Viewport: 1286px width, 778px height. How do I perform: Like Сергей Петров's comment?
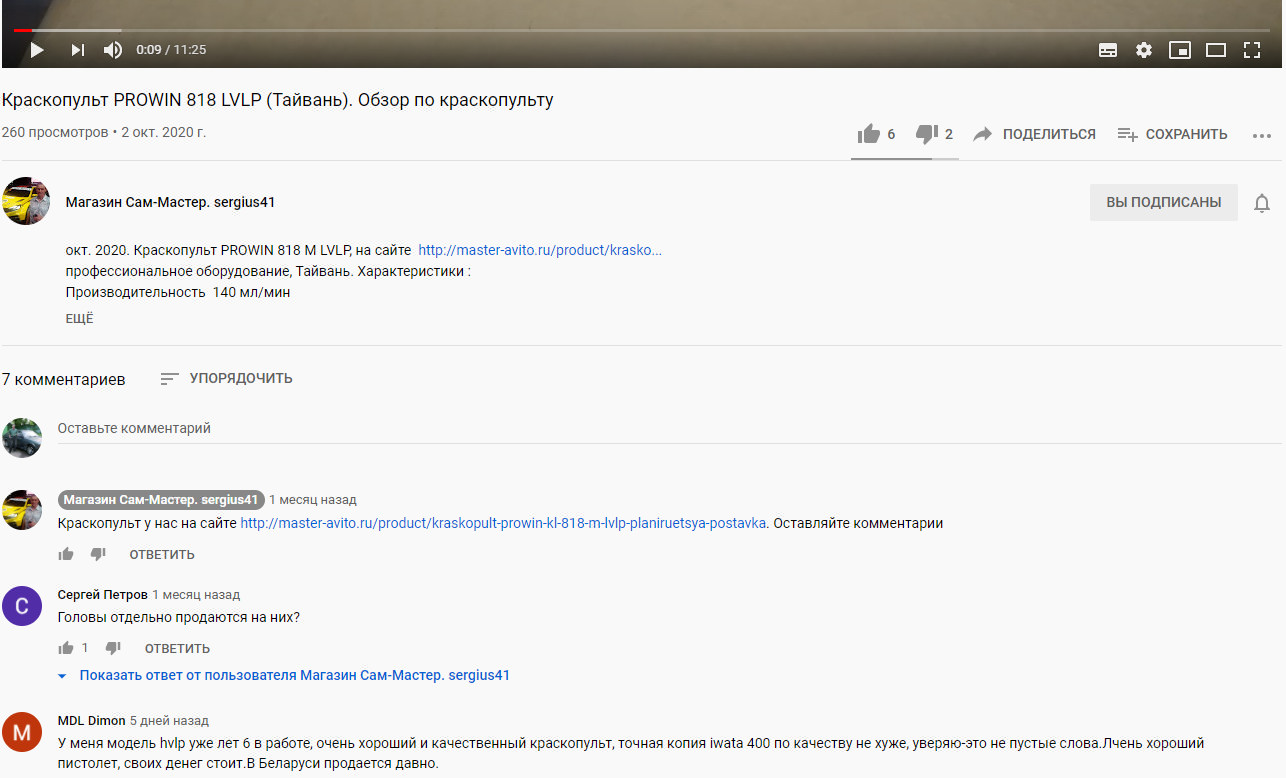[x=66, y=648]
